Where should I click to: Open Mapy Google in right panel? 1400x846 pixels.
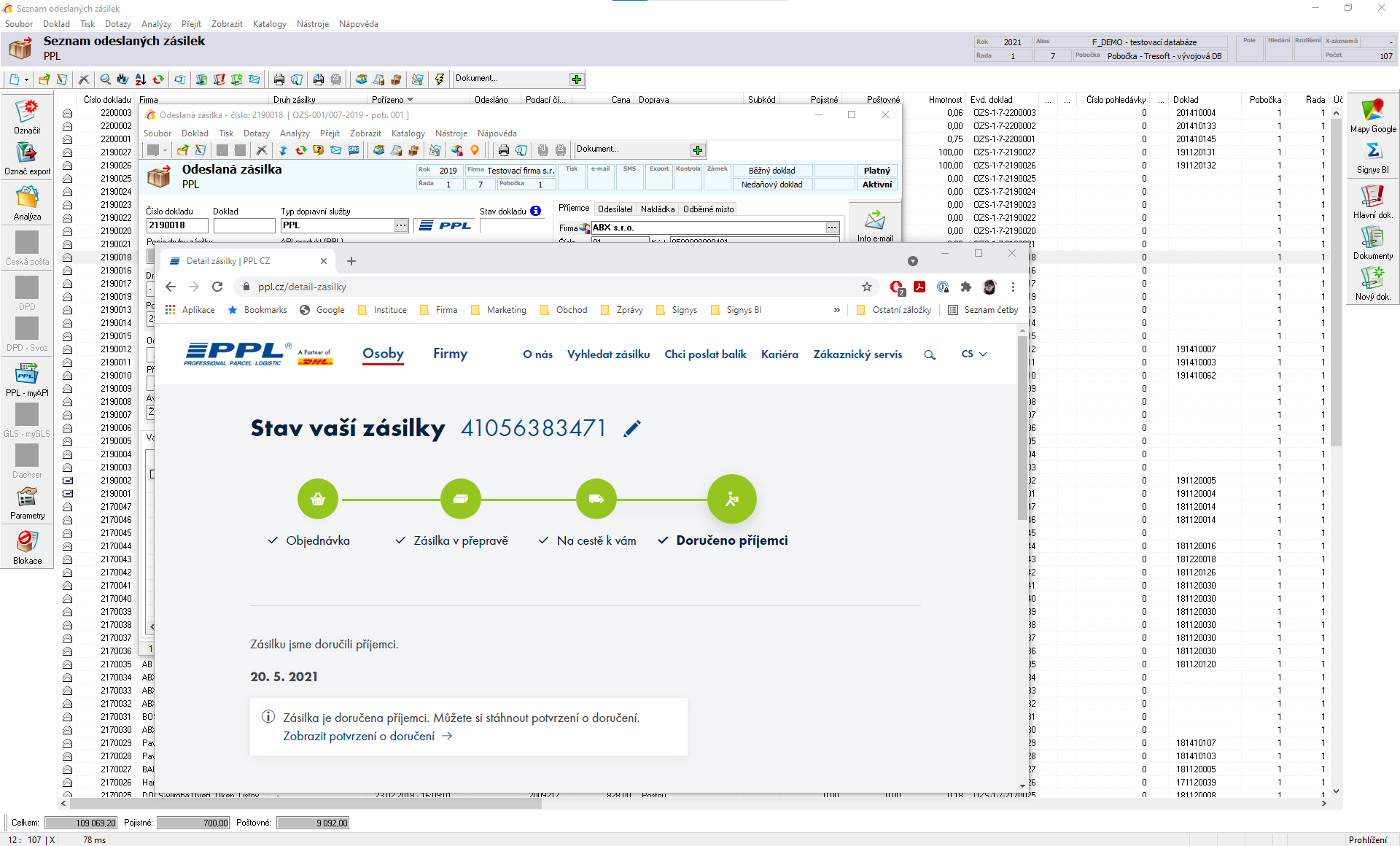tap(1373, 116)
